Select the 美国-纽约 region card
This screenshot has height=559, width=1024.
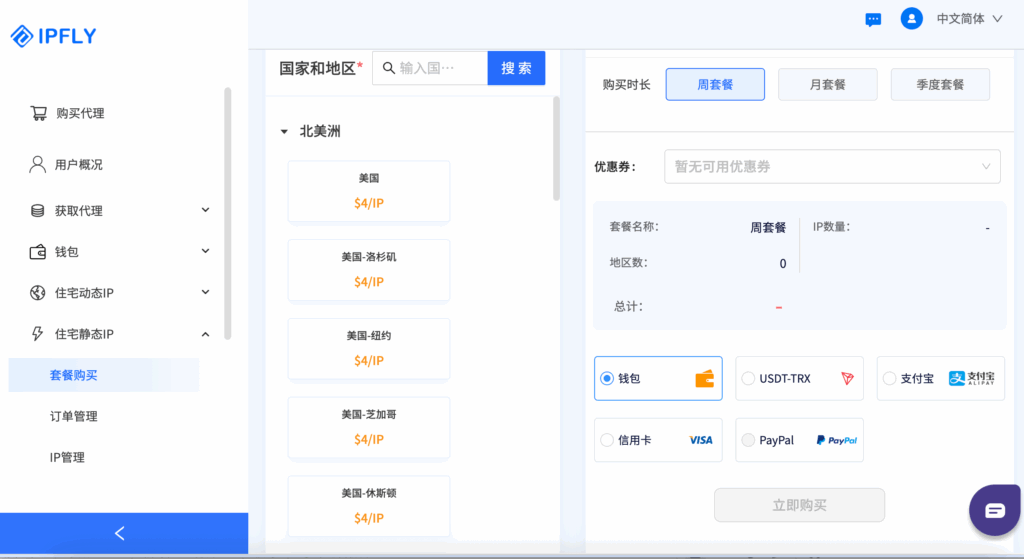click(x=369, y=349)
